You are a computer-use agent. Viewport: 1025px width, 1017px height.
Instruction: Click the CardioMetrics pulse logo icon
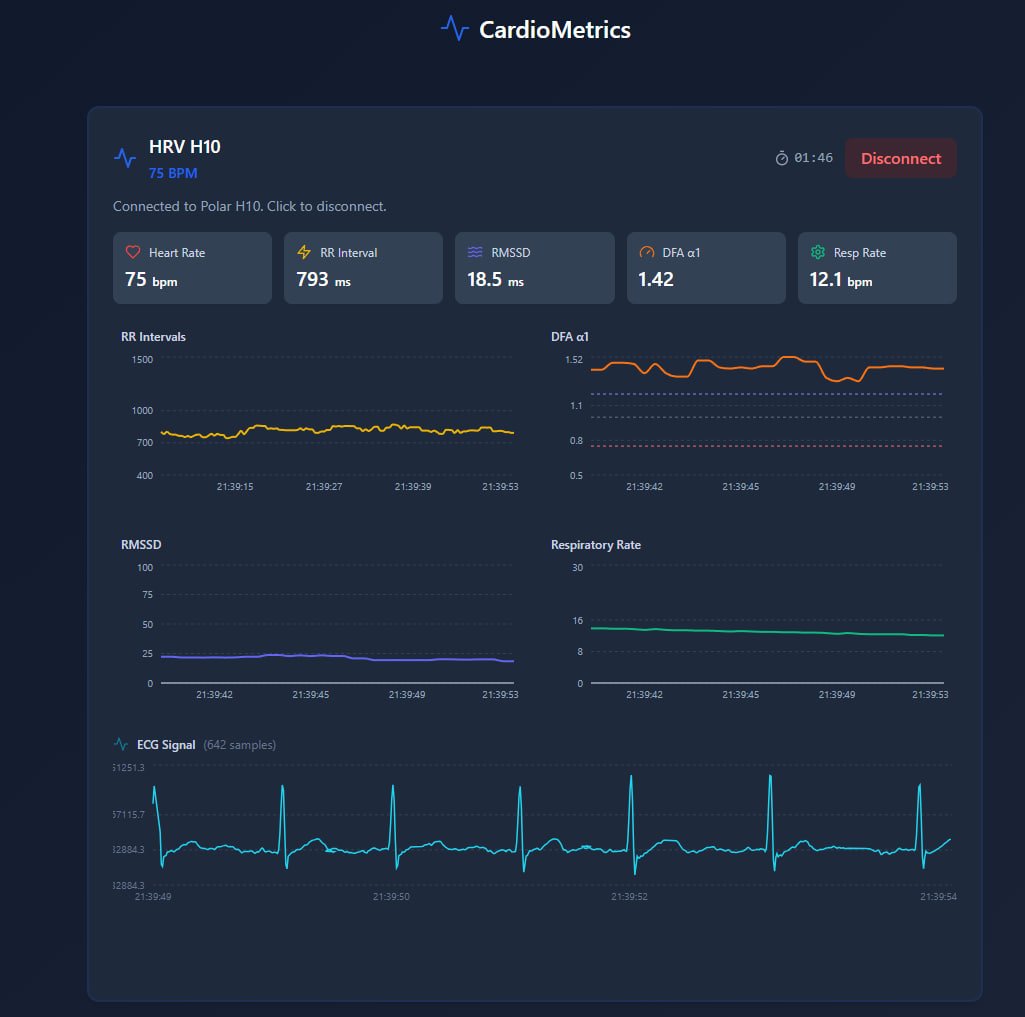coord(454,29)
